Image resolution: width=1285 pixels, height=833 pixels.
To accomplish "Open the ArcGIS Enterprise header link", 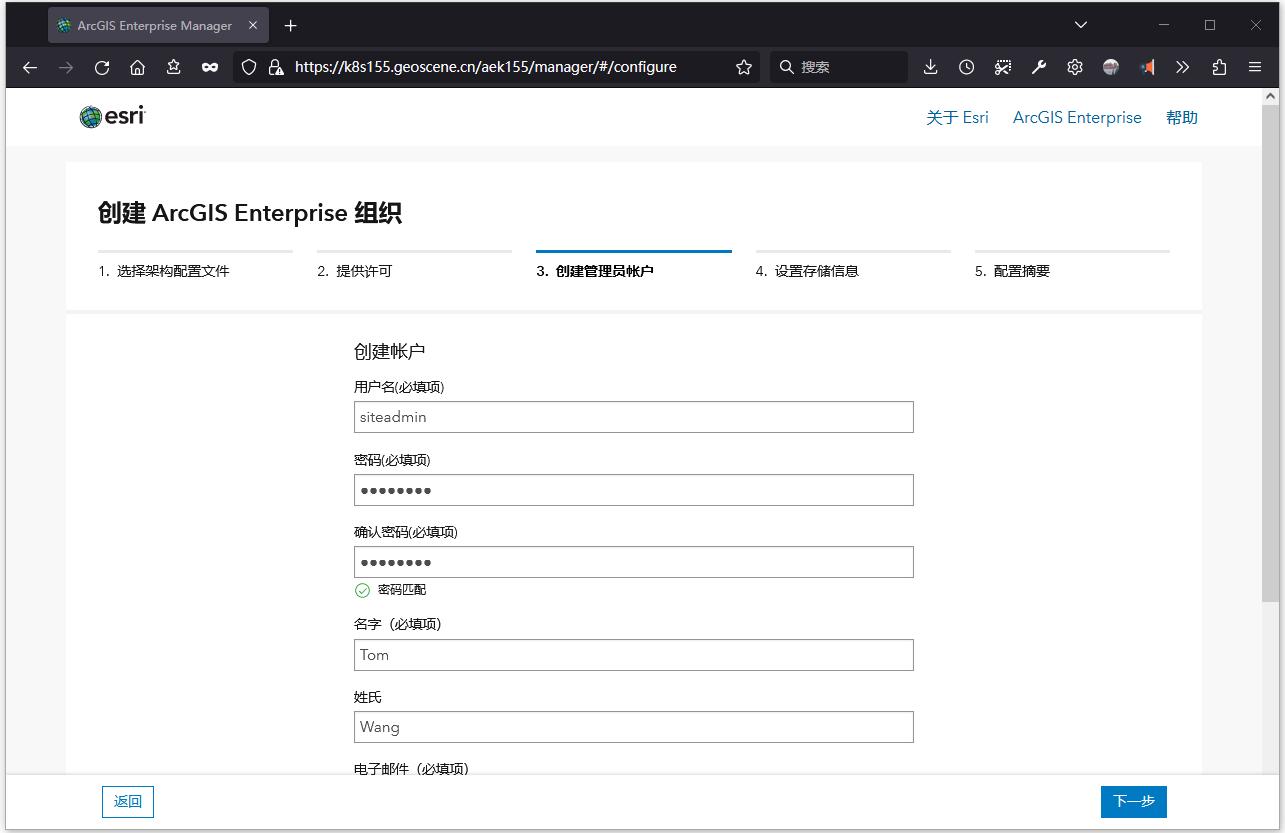I will coord(1077,117).
